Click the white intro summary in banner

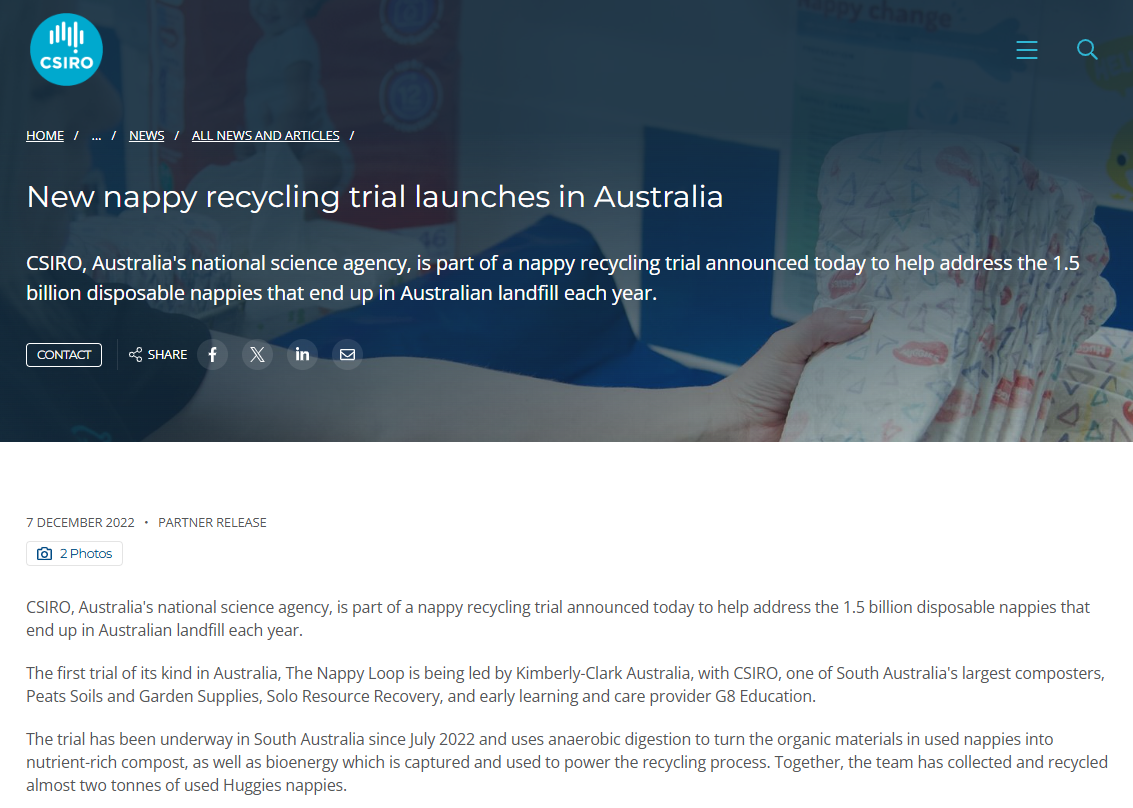pos(553,278)
